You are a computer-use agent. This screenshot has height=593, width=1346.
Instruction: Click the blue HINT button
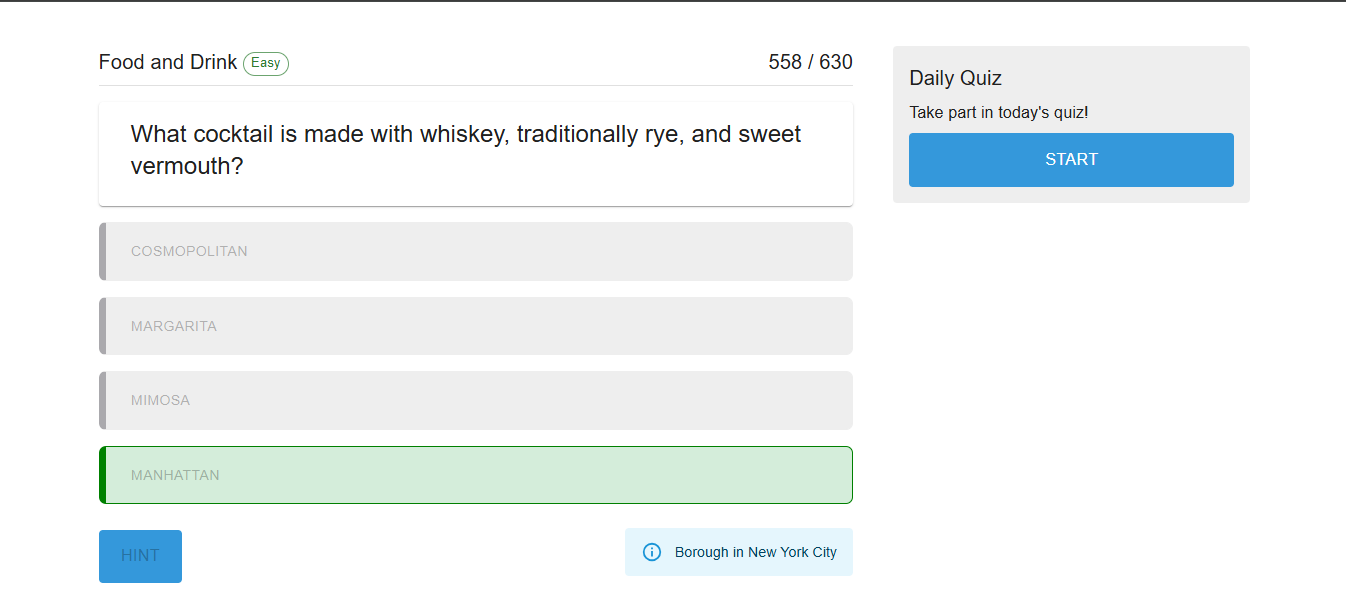click(x=140, y=556)
